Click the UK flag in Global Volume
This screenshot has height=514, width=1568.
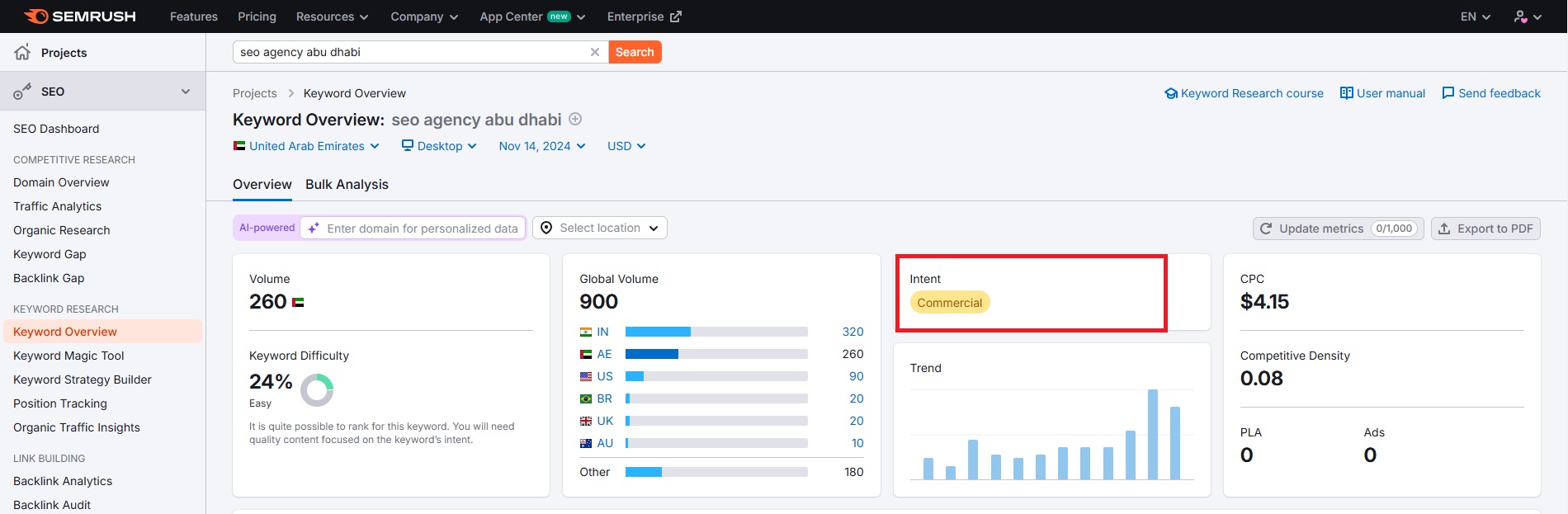click(586, 421)
